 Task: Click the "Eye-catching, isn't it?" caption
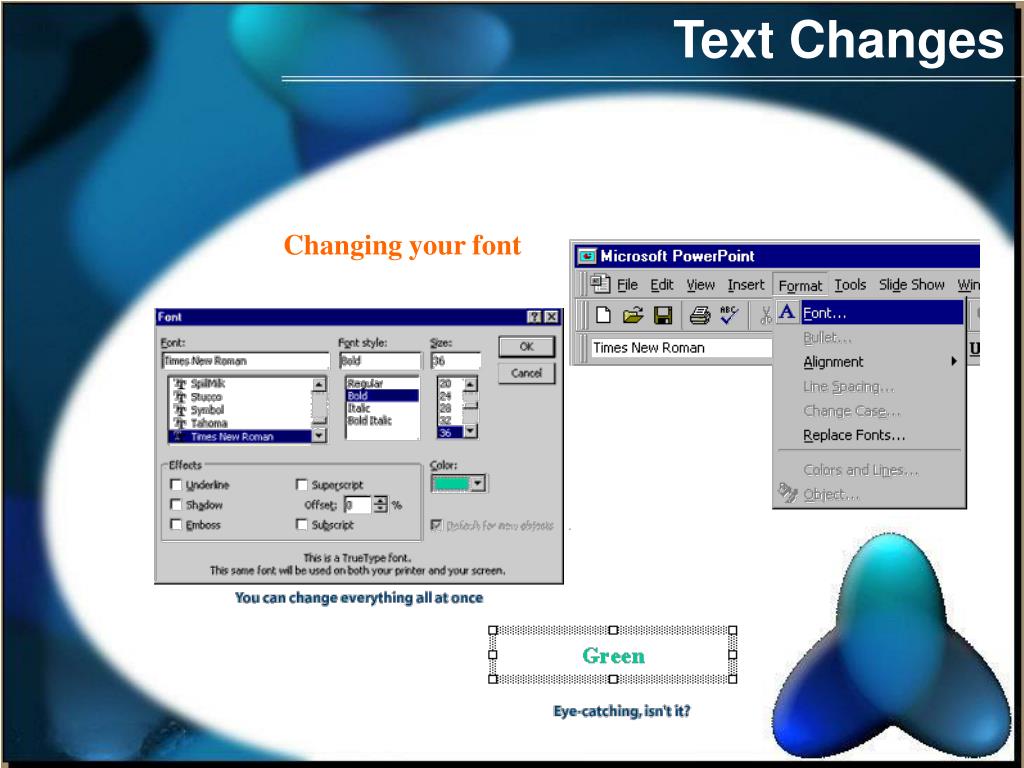coord(622,711)
